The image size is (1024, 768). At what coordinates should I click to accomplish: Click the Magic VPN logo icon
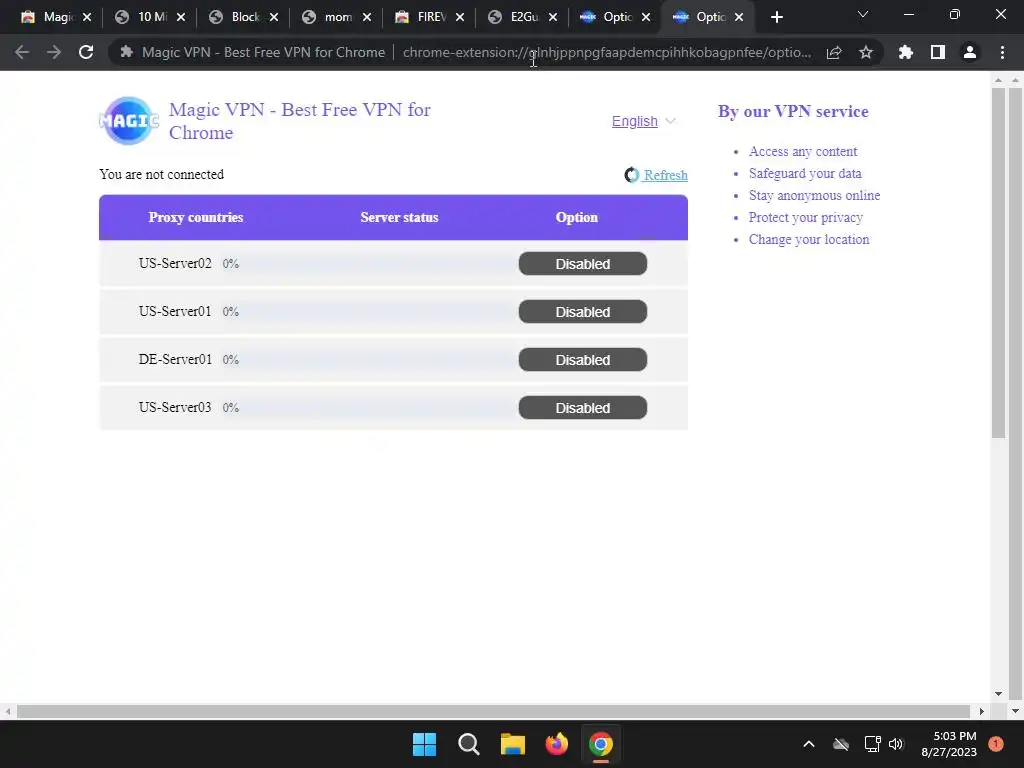[129, 121]
